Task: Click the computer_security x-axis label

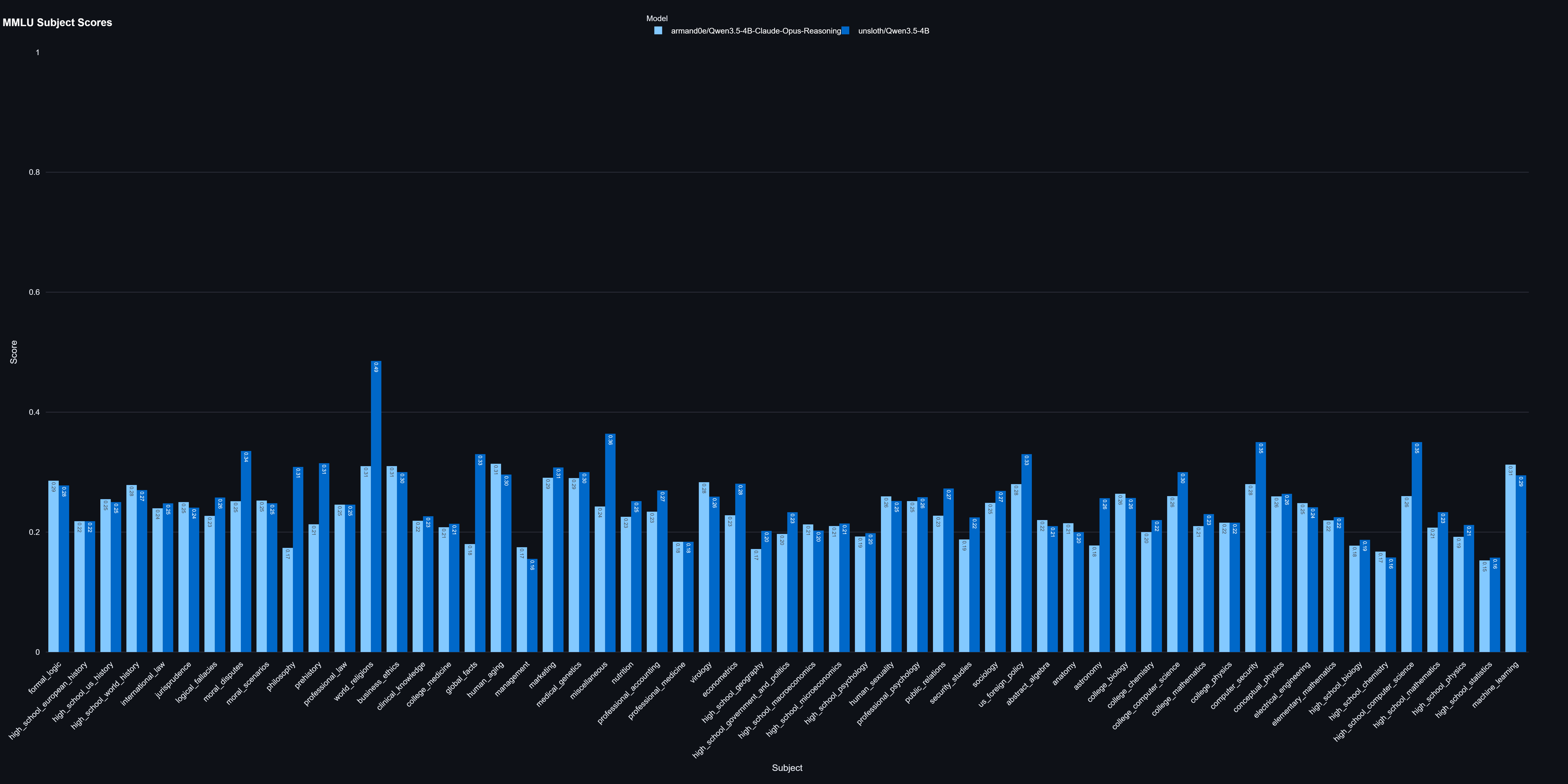Action: (x=1234, y=685)
